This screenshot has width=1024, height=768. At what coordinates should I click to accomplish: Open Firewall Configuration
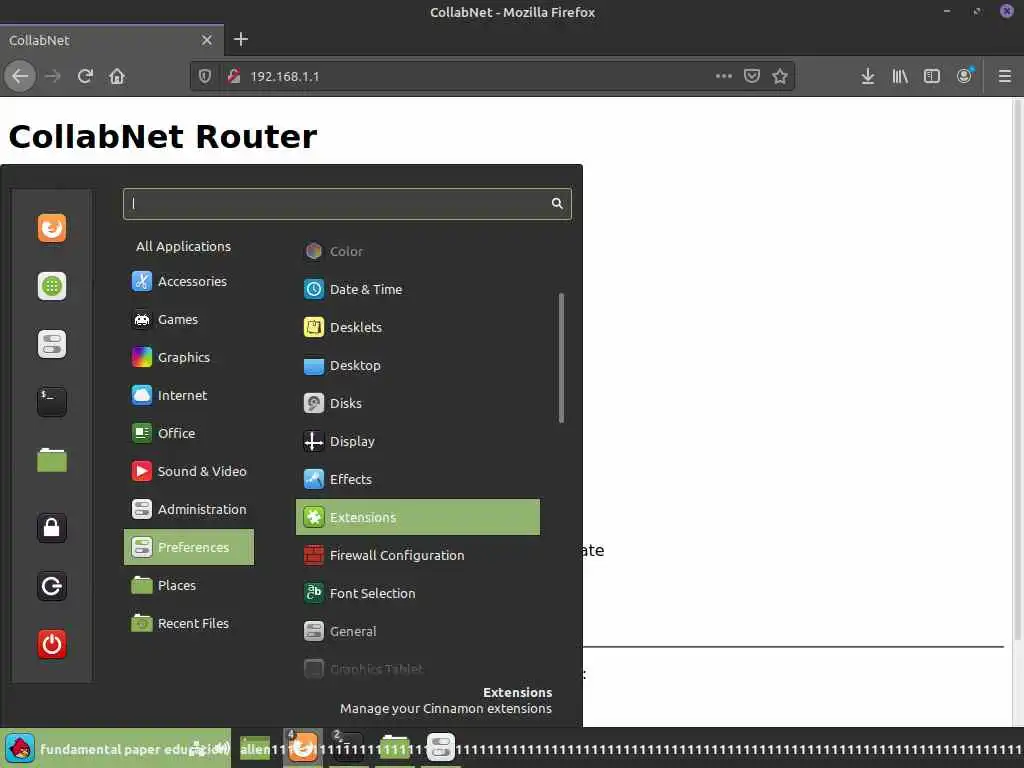coord(418,555)
